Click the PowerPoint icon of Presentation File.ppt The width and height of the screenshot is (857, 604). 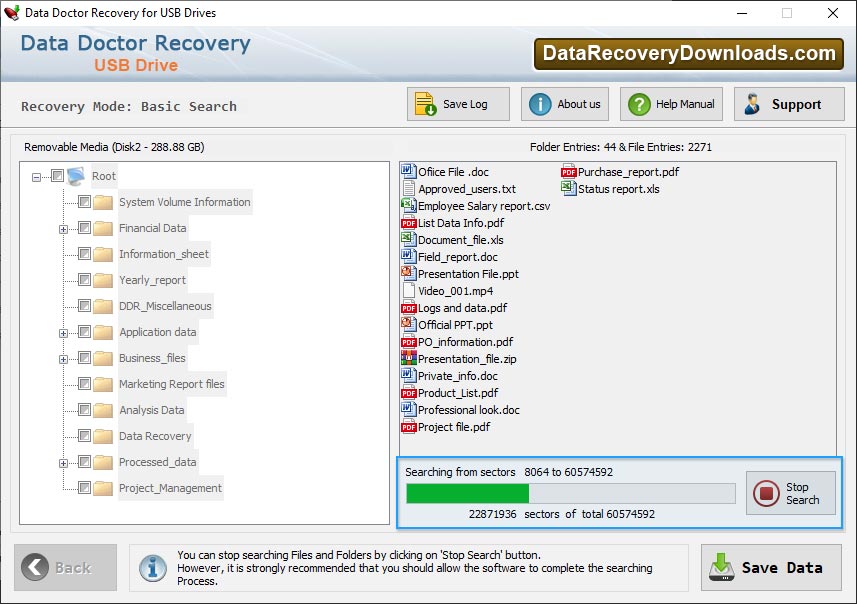[408, 273]
